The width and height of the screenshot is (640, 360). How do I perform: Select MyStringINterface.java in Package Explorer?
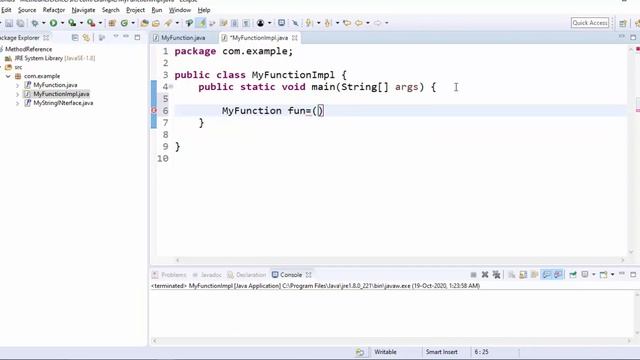pos(63,103)
